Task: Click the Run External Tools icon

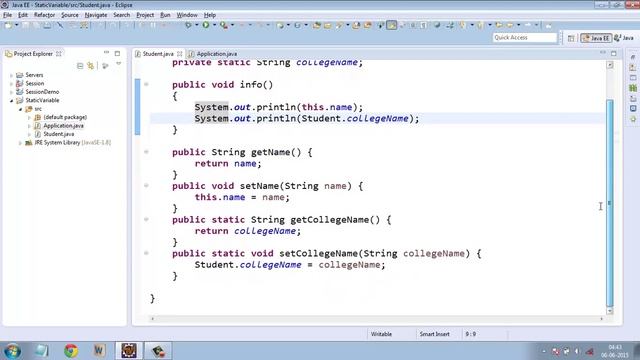Action: 223,25
